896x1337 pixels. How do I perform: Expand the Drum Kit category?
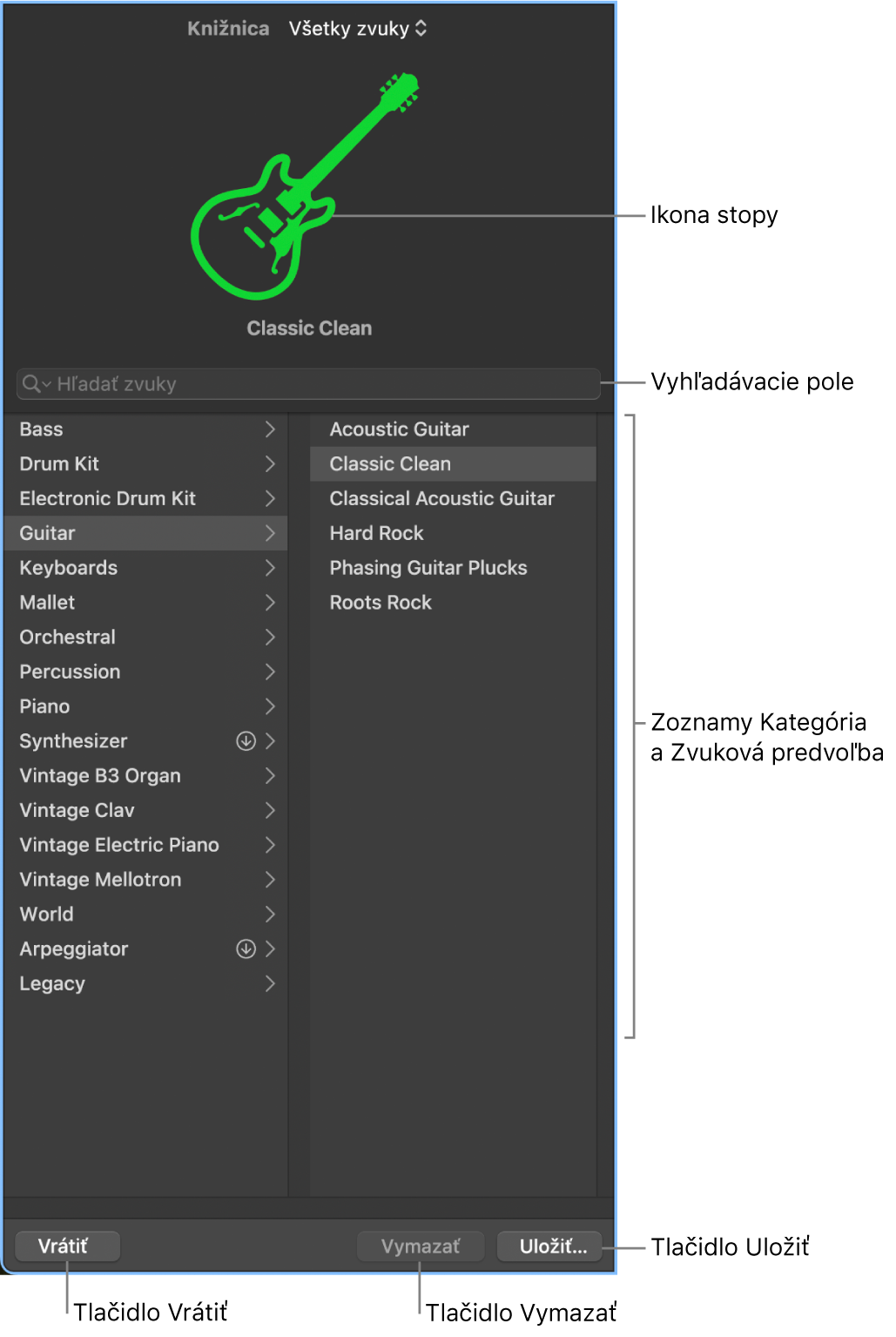[x=269, y=463]
